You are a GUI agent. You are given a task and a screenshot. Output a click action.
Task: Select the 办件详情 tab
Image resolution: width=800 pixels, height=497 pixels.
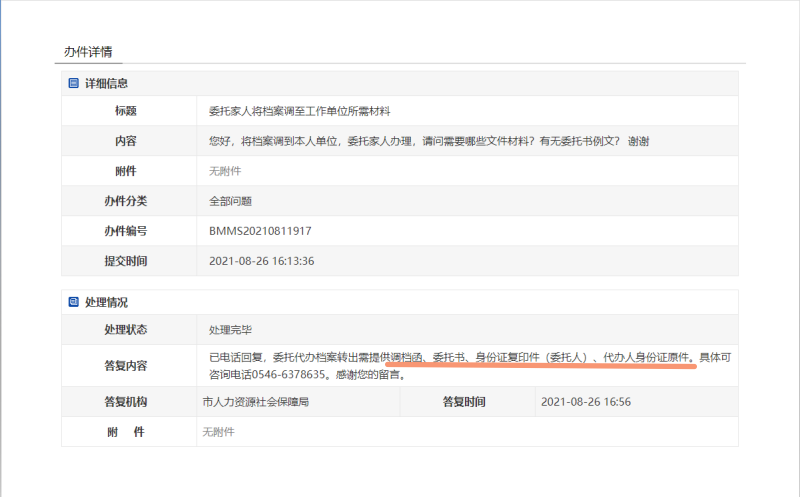[x=88, y=52]
